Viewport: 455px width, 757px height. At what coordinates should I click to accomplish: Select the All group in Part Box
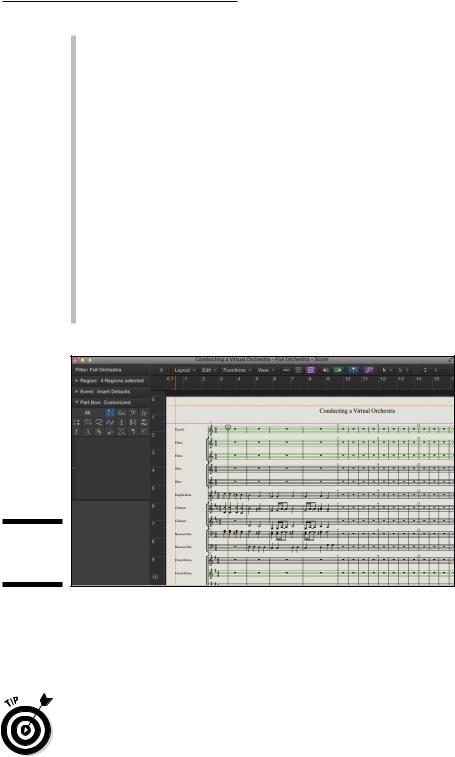pyautogui.click(x=87, y=413)
